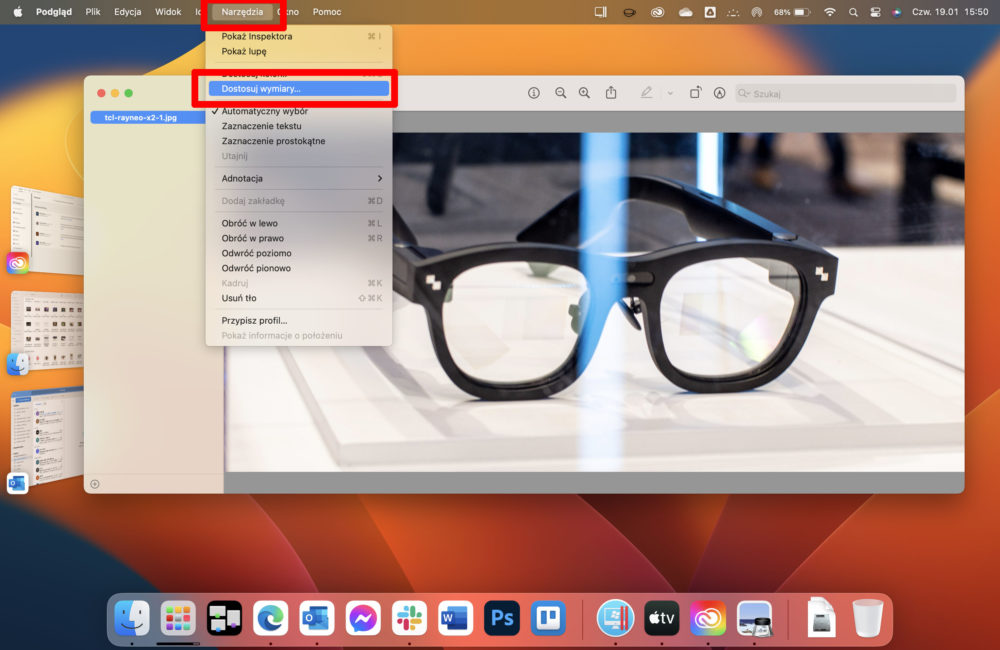The image size is (1000, 650).
Task: Select Zaznaczenie prostokątne mode
Action: pyautogui.click(x=298, y=141)
